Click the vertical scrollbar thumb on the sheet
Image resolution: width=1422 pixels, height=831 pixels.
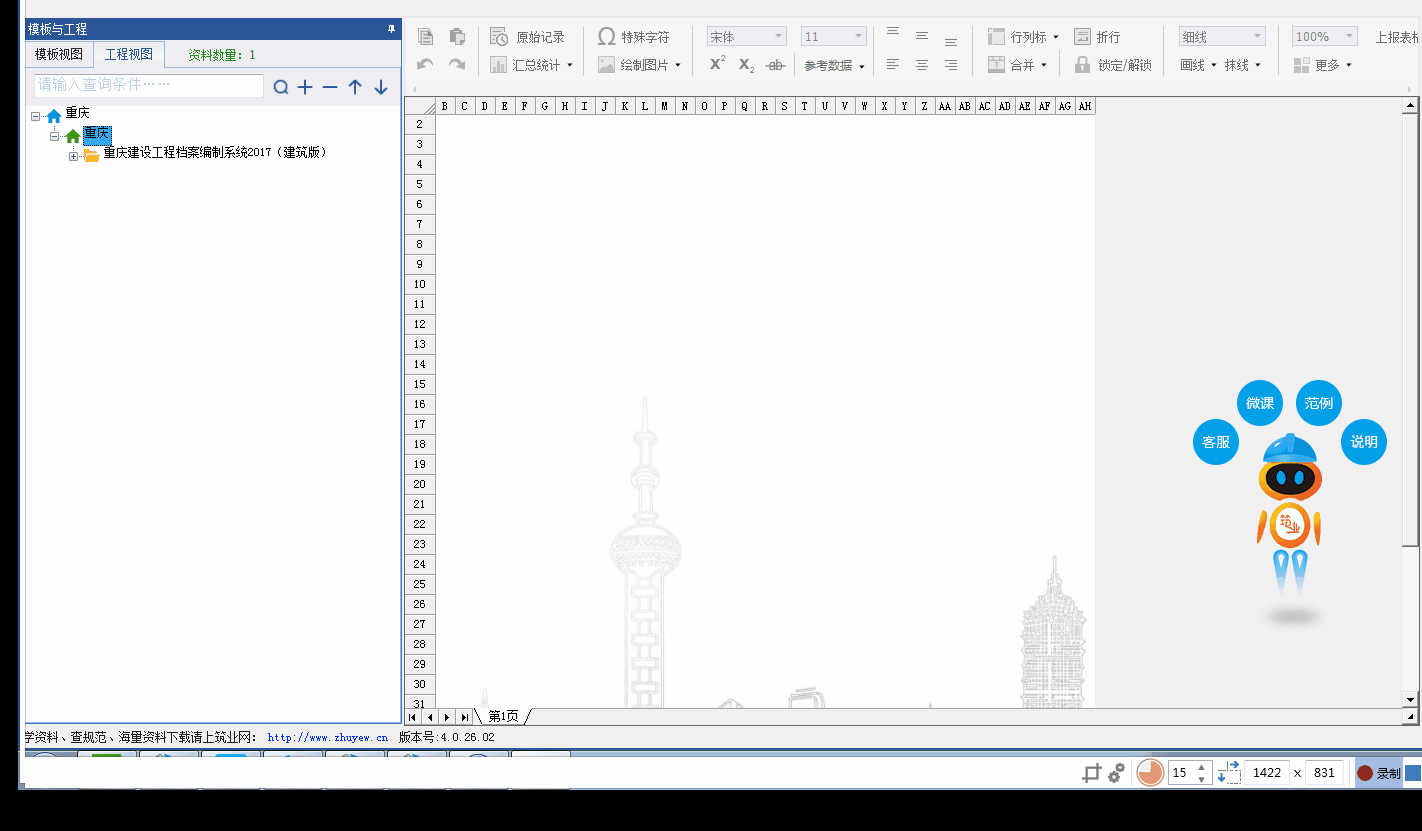tap(1410, 330)
